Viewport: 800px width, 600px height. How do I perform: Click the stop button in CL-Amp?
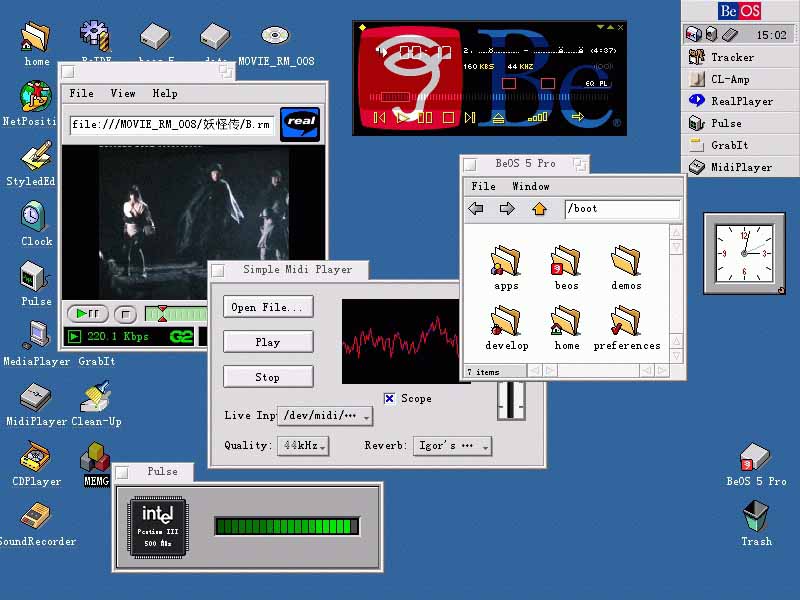pyautogui.click(x=448, y=118)
